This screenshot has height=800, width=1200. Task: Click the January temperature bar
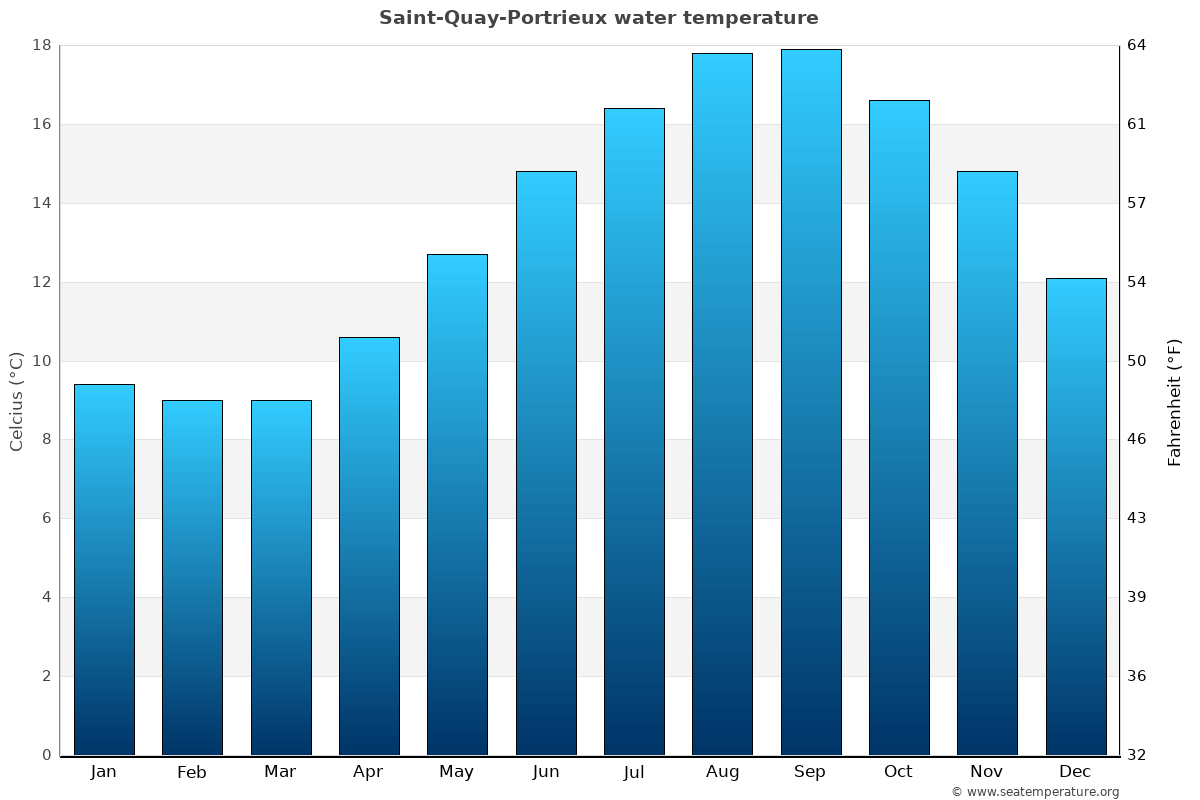(x=104, y=570)
